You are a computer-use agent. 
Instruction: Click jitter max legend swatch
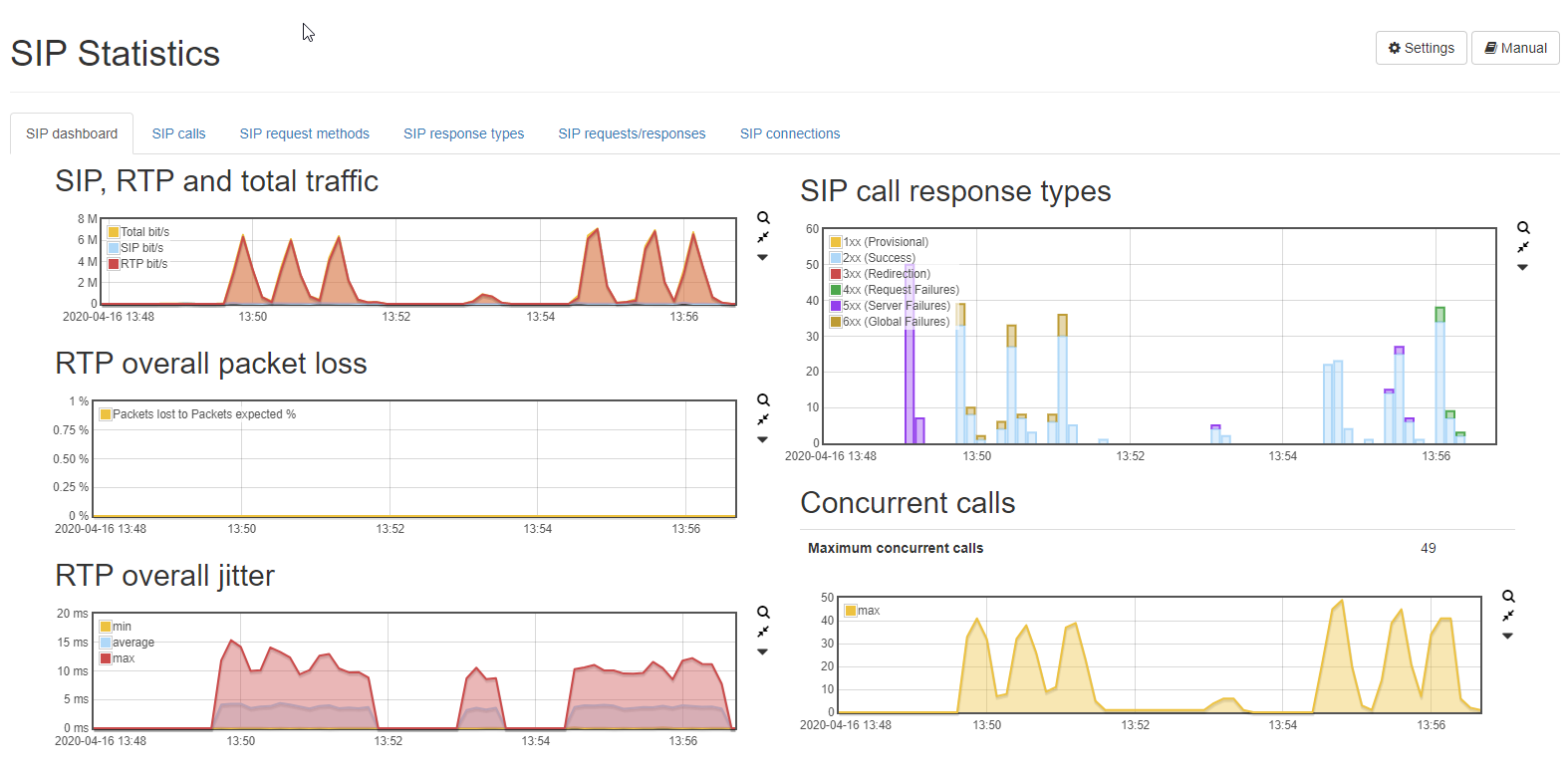click(x=106, y=658)
